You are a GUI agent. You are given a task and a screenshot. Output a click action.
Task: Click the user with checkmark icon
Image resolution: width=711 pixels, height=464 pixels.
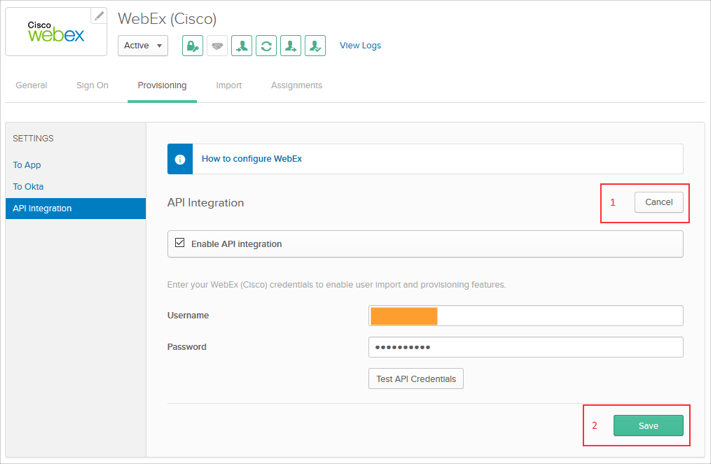(x=315, y=46)
